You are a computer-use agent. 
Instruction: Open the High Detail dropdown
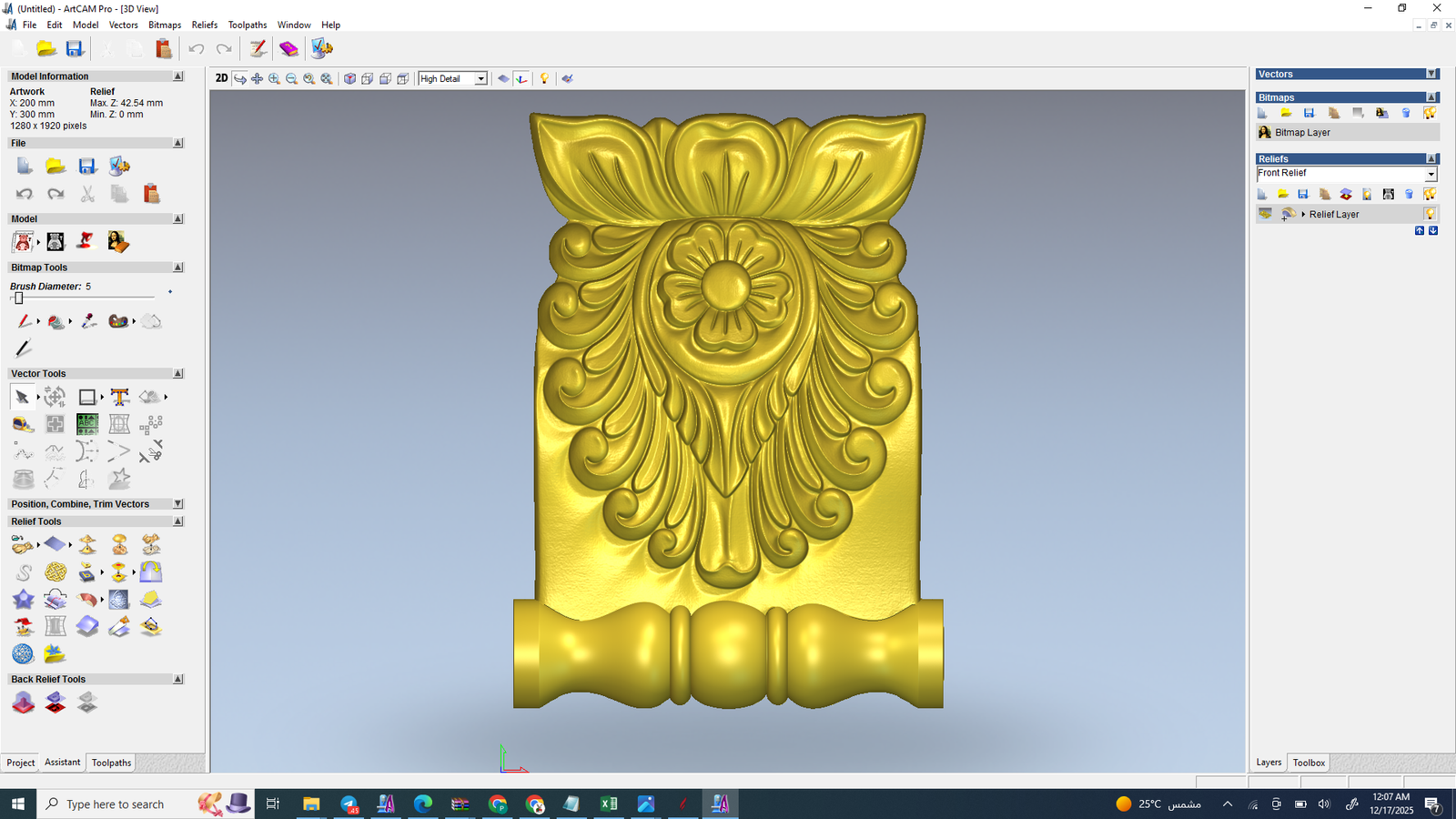click(x=480, y=79)
